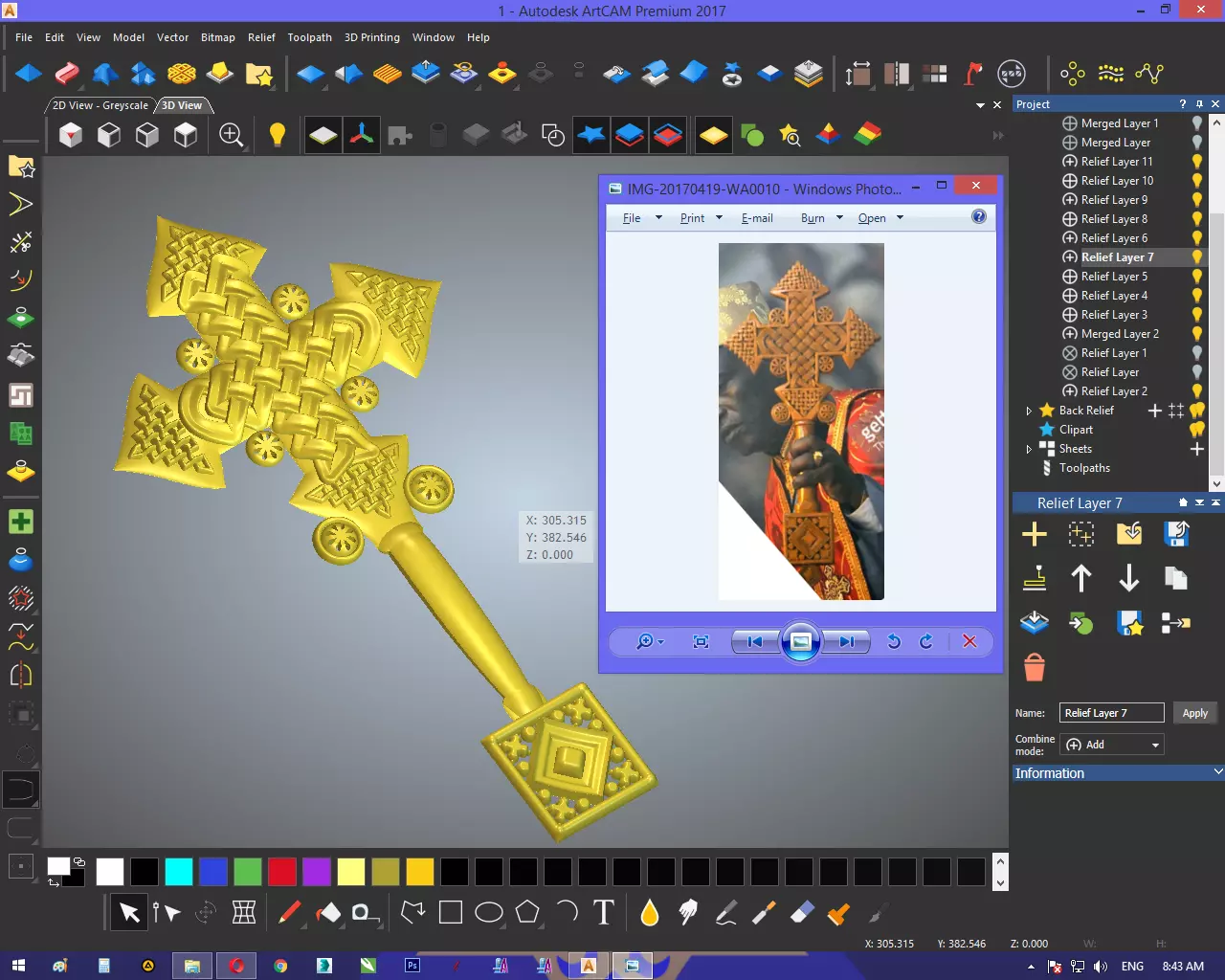Toggle the light bulb lighting icon in 3D toolbar
1225x980 pixels.
click(278, 135)
